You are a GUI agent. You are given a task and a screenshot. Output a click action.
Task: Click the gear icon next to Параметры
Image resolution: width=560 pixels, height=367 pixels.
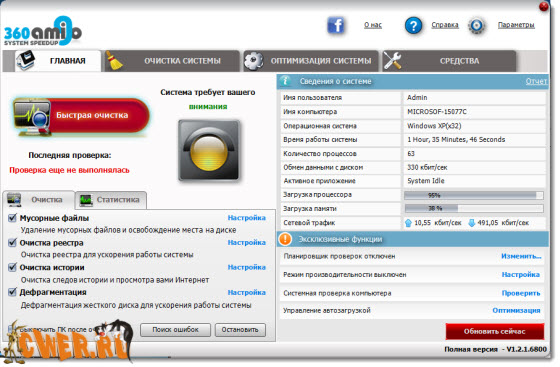(477, 26)
